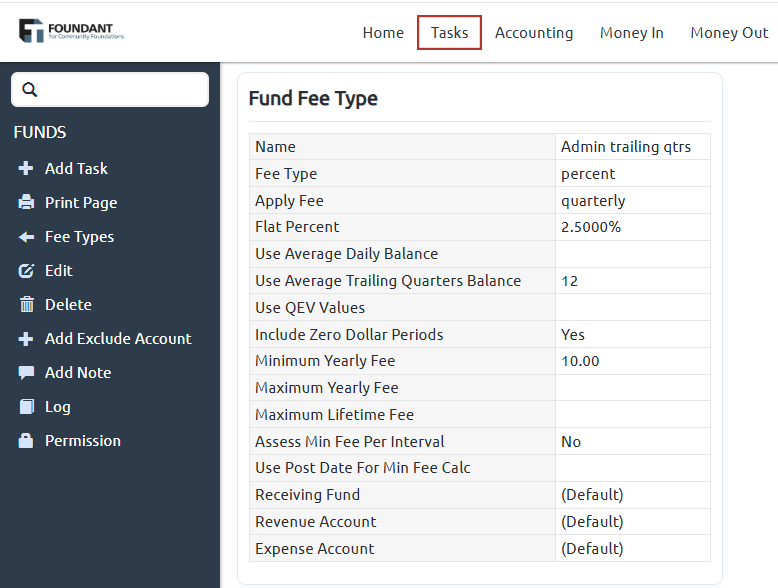Open the Log link
This screenshot has width=778, height=588.
coord(58,407)
